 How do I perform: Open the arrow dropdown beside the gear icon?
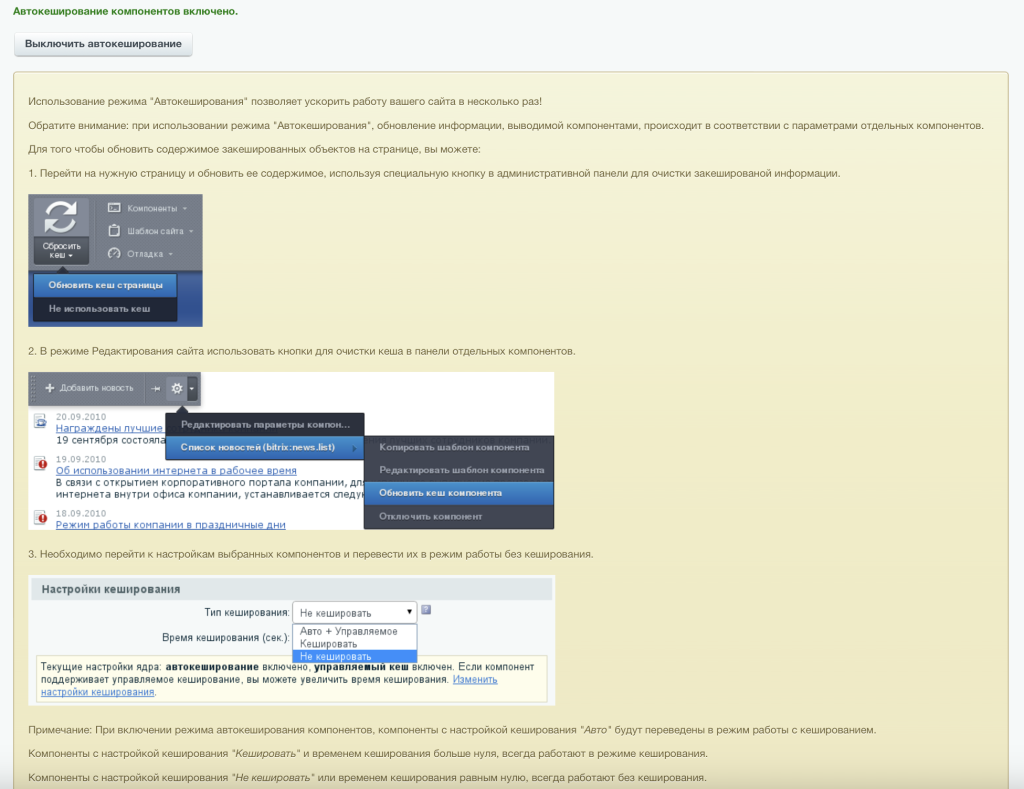tap(192, 389)
